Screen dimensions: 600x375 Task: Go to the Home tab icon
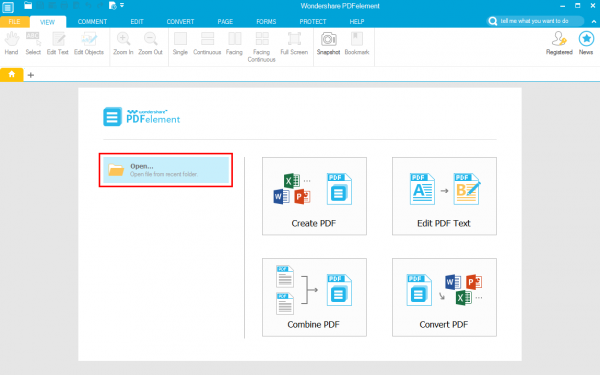[x=11, y=74]
